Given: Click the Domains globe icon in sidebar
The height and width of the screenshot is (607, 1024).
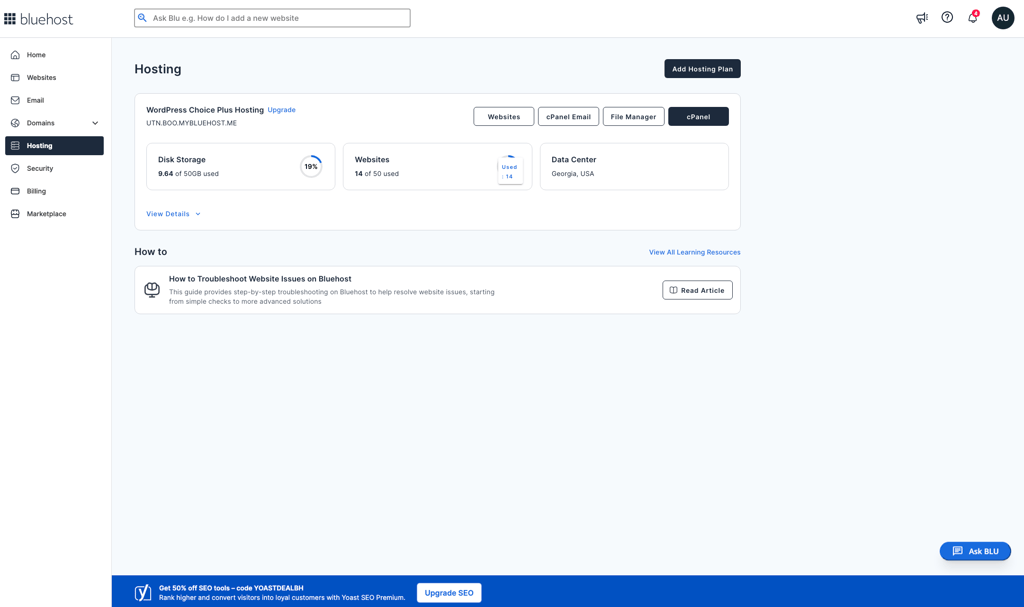Looking at the screenshot, I should click(15, 123).
